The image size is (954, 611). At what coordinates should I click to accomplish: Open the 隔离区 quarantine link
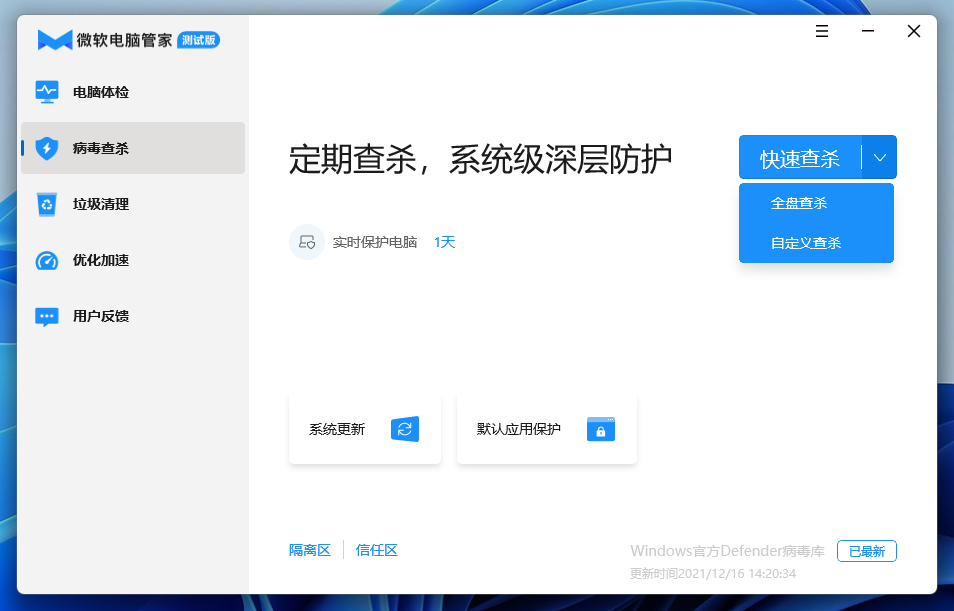310,551
